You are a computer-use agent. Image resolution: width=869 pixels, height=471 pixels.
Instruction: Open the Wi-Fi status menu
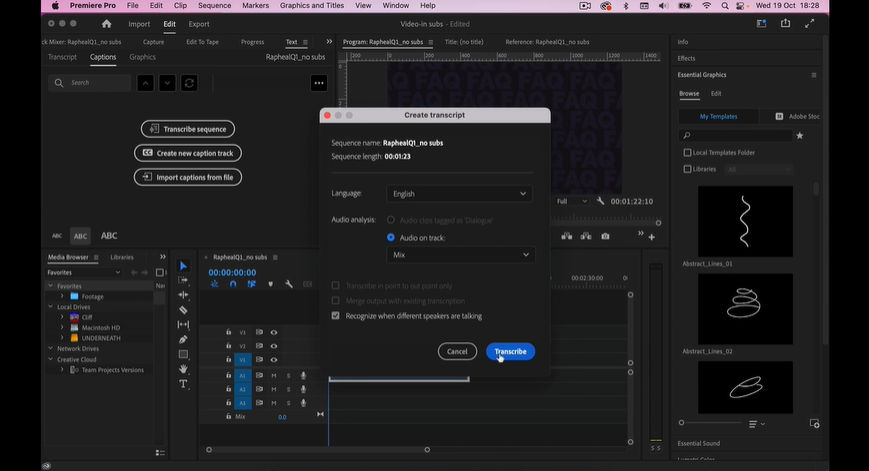tap(707, 6)
